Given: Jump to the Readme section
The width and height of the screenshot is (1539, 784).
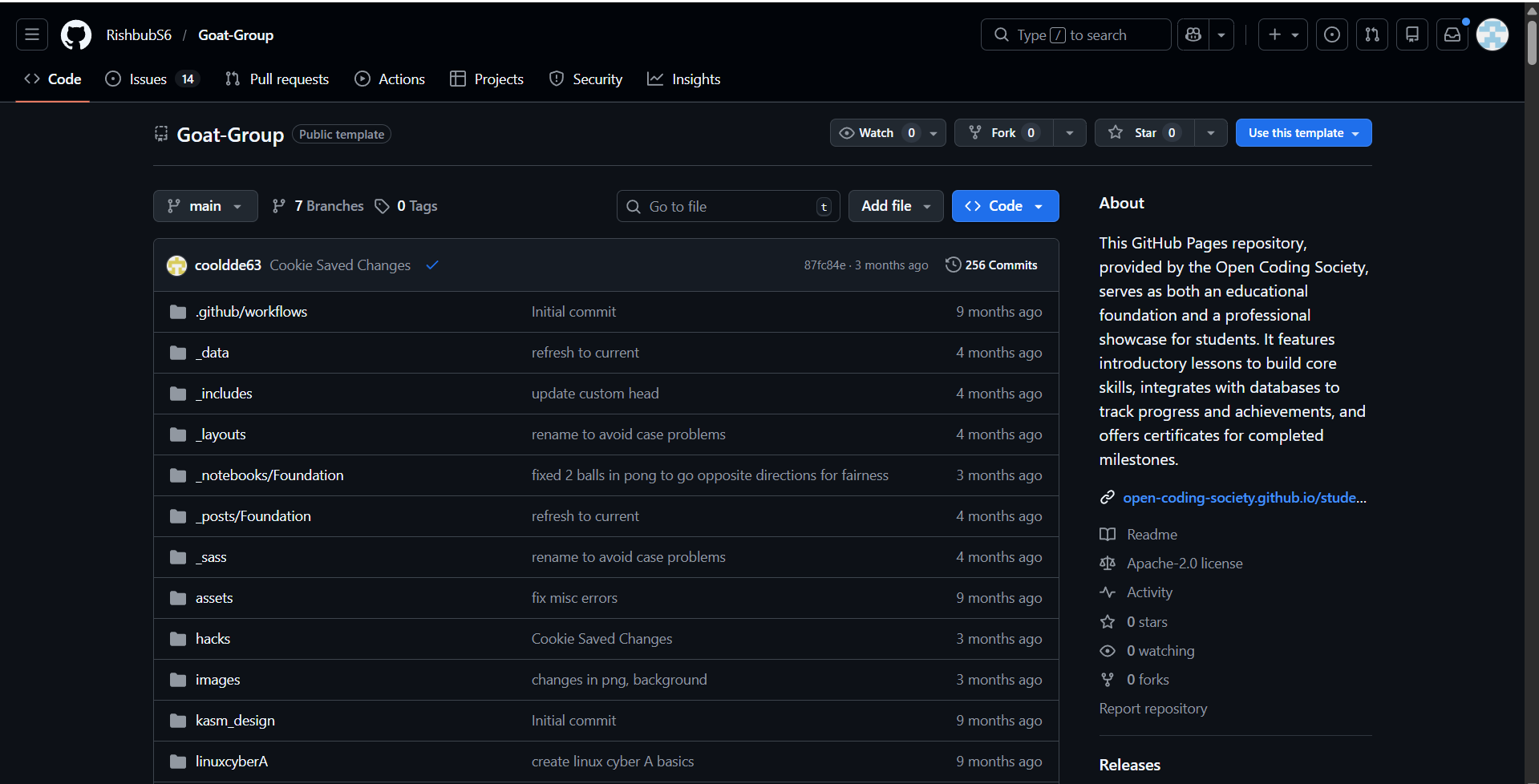Looking at the screenshot, I should pyautogui.click(x=1152, y=535).
